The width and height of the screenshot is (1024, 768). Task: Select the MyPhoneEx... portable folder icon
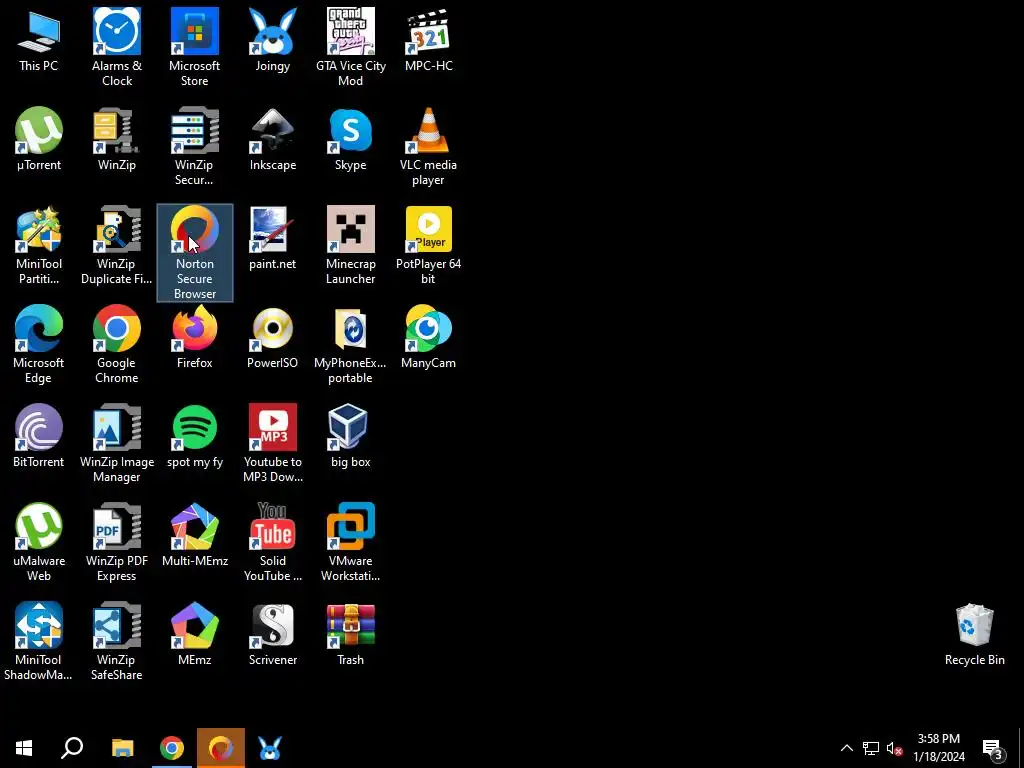click(351, 344)
